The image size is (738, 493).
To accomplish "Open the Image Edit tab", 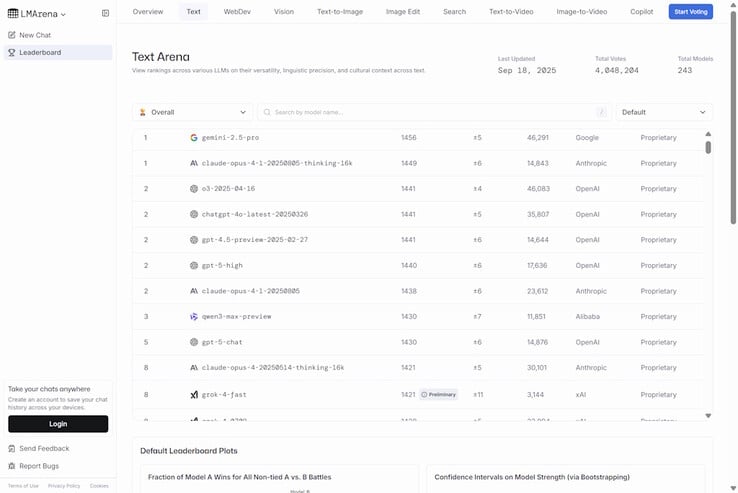I will point(403,11).
